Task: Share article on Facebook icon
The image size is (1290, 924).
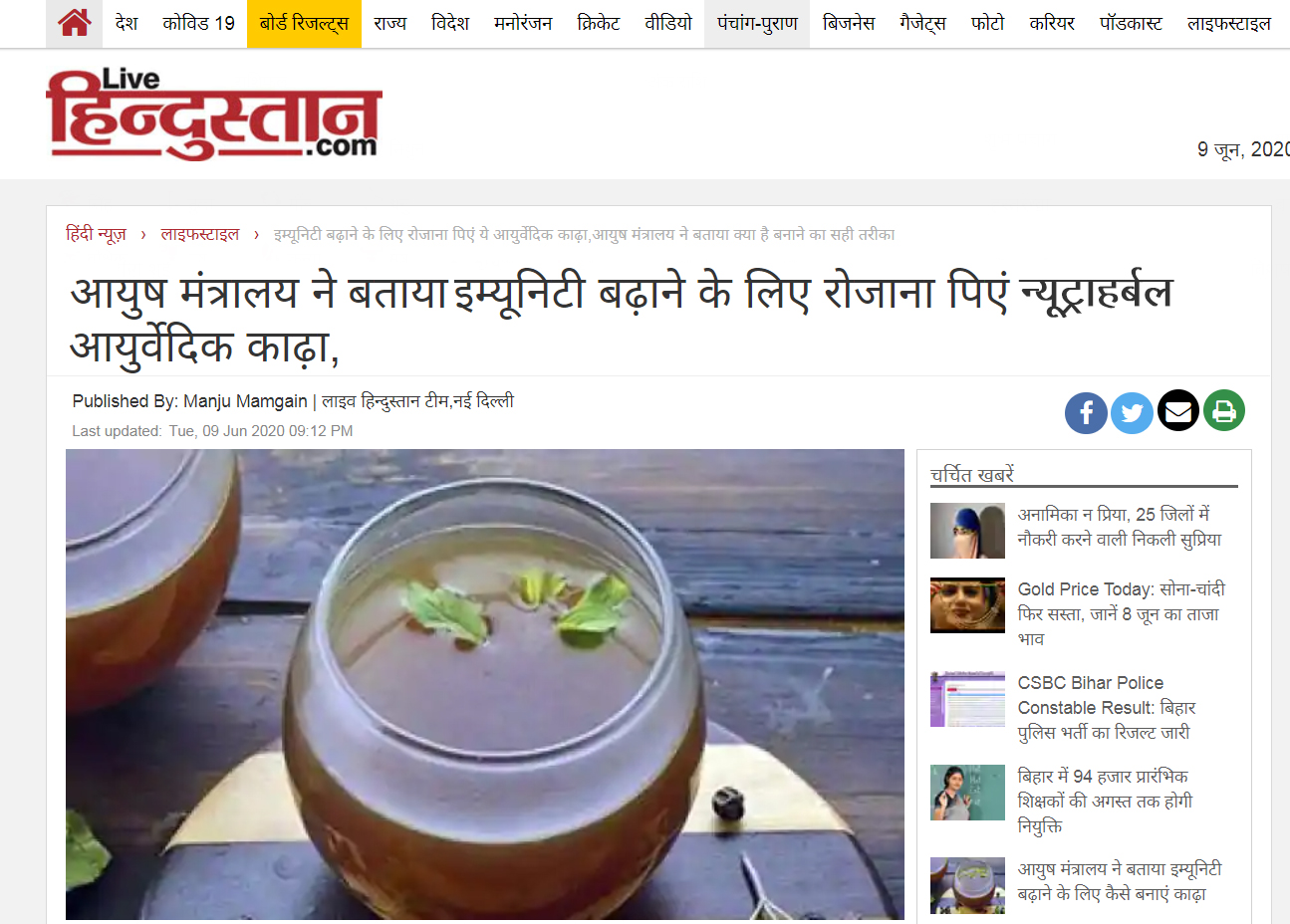Action: (1086, 412)
